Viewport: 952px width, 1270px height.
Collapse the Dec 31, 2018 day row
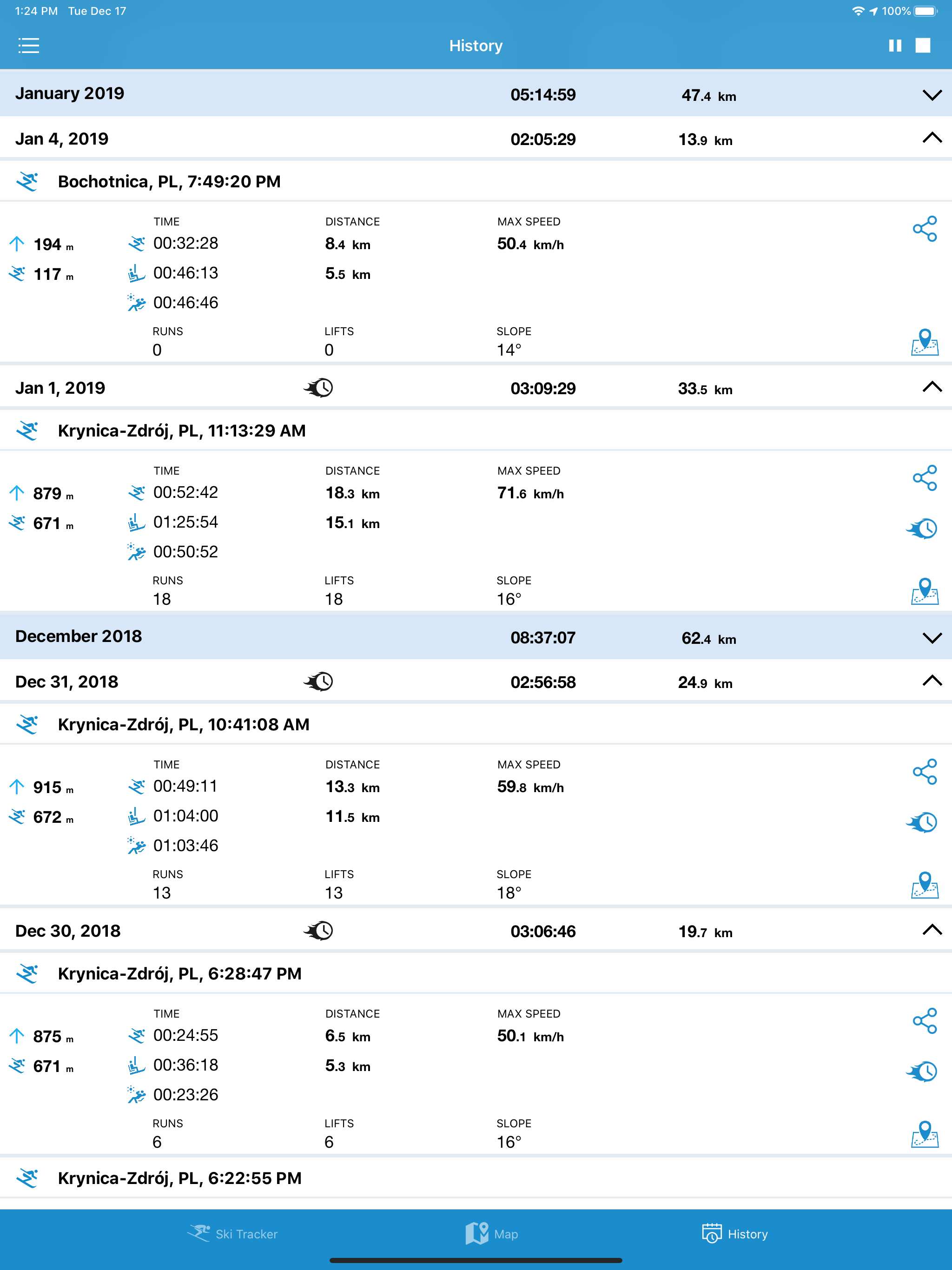click(932, 681)
